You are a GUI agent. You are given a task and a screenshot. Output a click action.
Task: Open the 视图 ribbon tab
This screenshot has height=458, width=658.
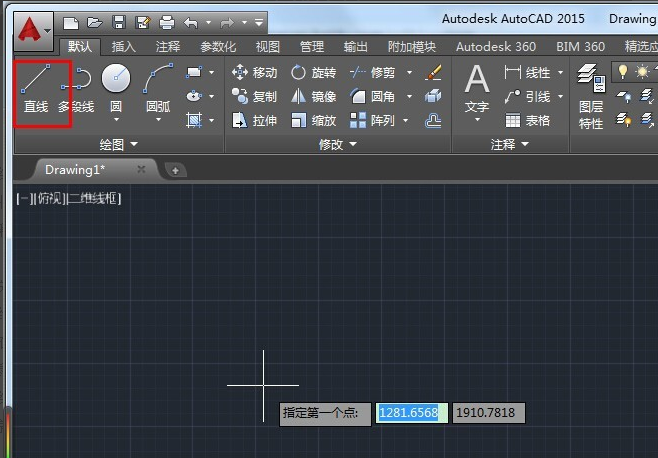pos(268,46)
